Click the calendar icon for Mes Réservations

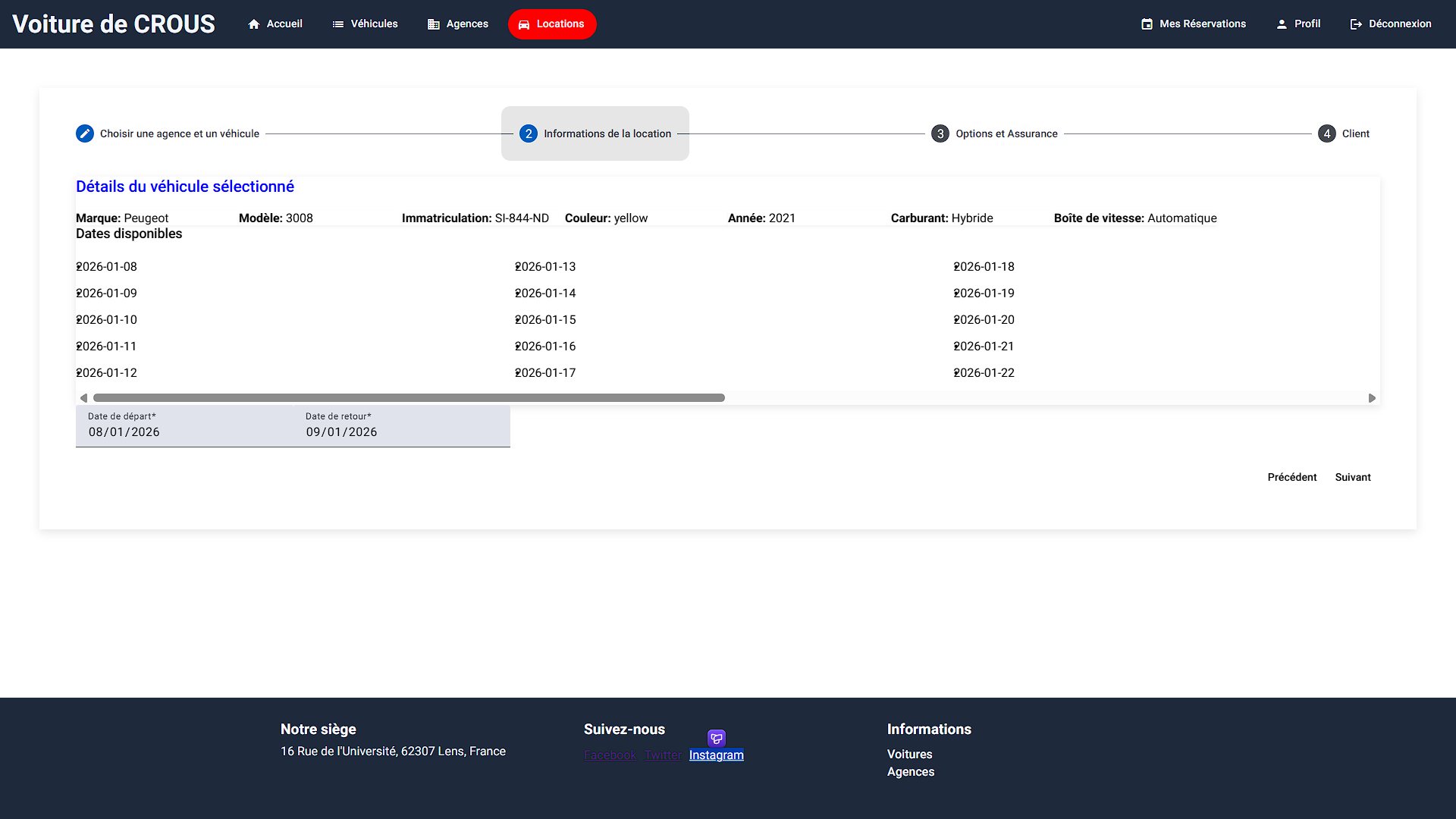[x=1147, y=24]
